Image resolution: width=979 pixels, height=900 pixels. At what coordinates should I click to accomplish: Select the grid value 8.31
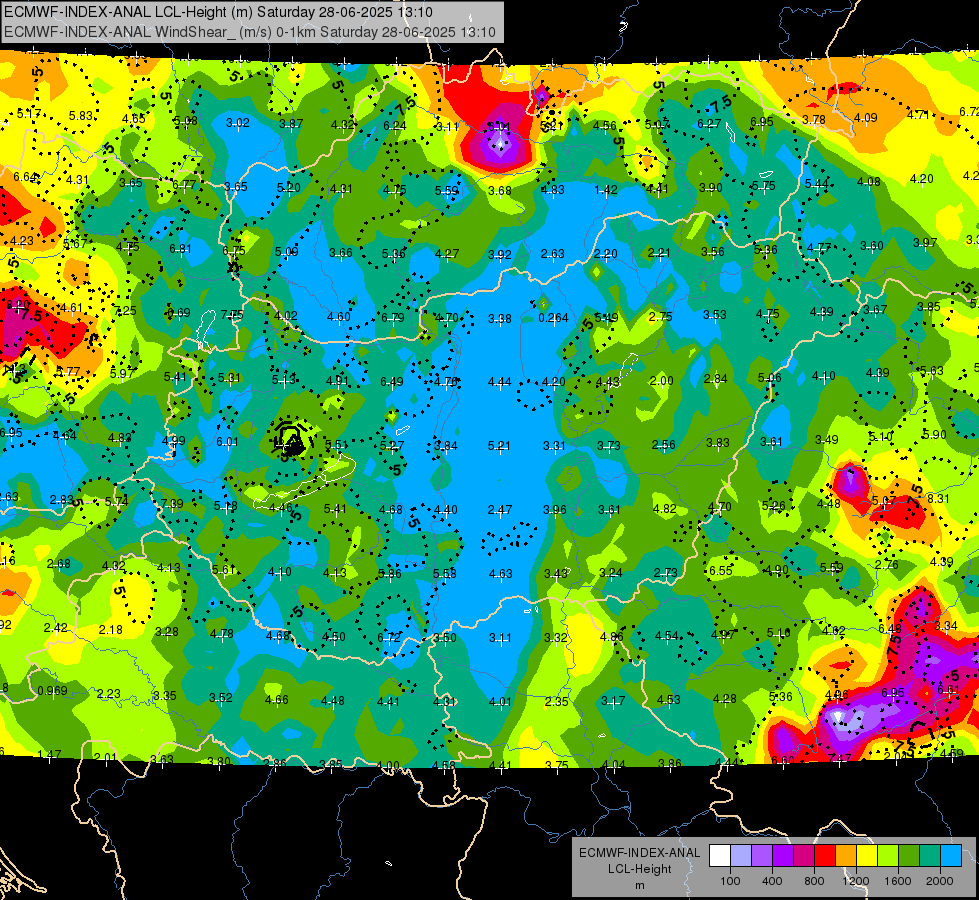938,499
